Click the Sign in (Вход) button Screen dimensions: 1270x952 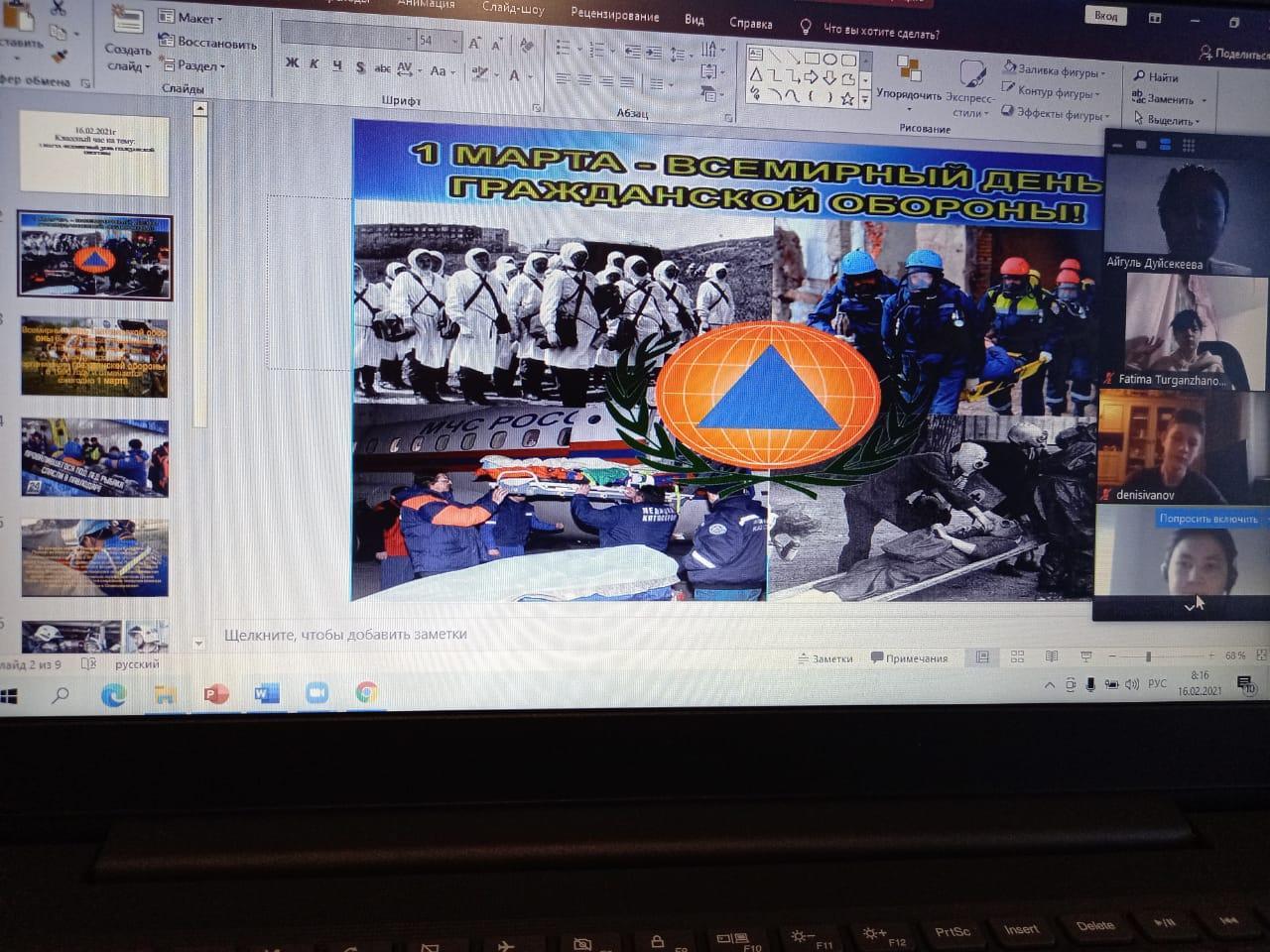coord(1105,16)
